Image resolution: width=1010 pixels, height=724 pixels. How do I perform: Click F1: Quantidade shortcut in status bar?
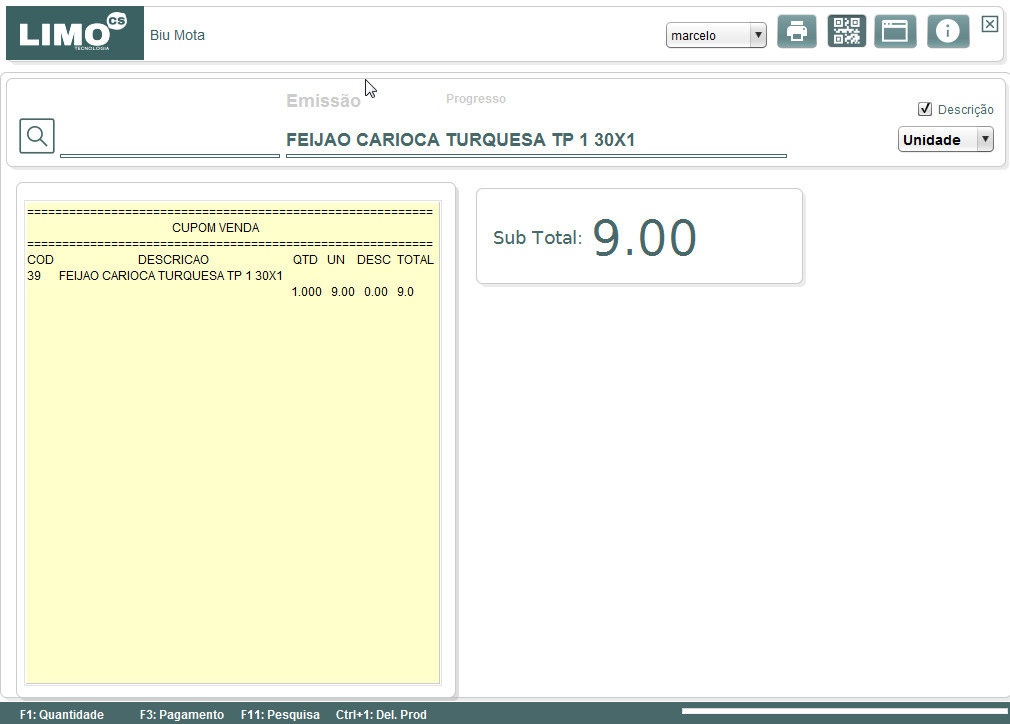pos(62,714)
